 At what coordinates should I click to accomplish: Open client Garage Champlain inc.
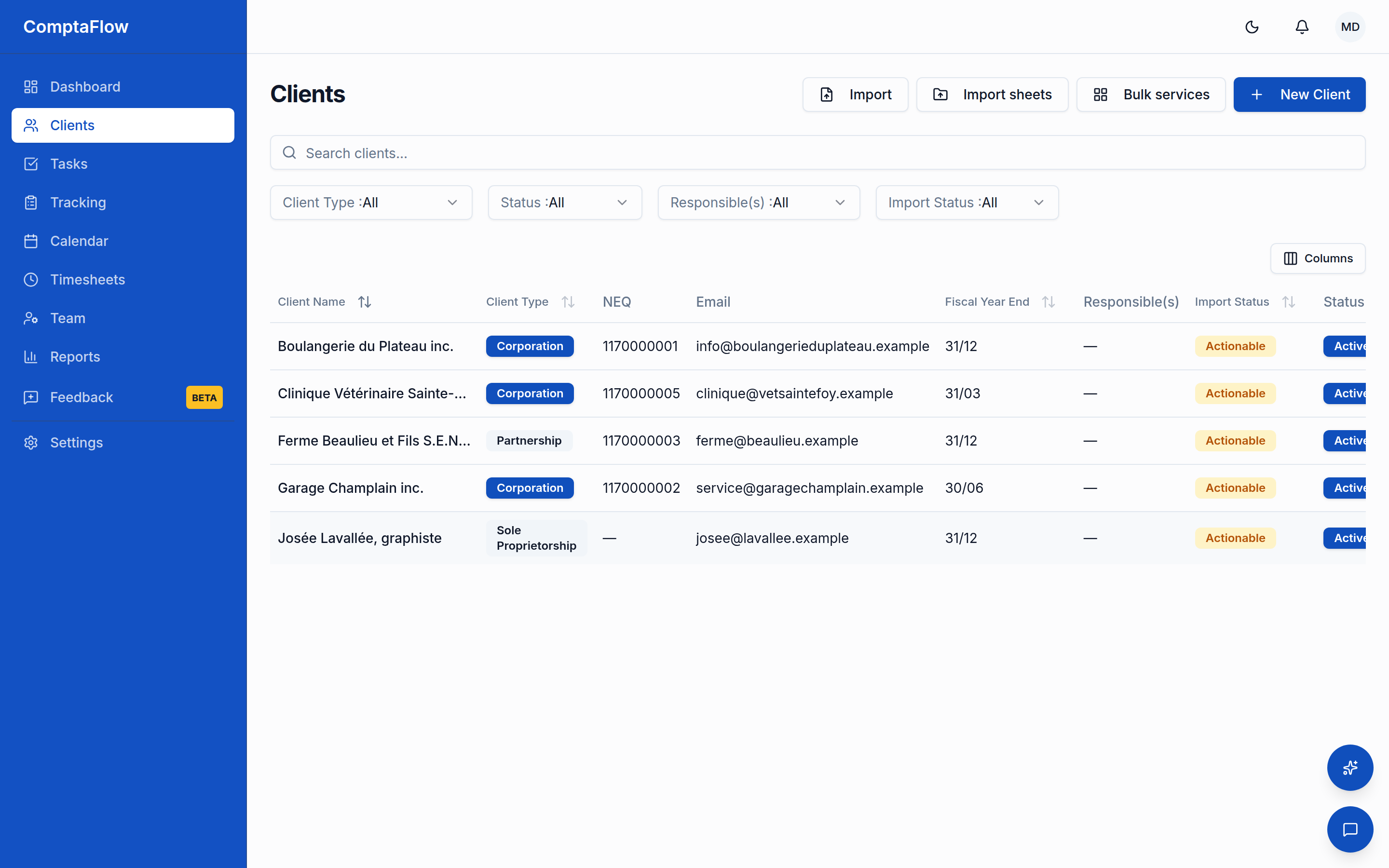(351, 488)
